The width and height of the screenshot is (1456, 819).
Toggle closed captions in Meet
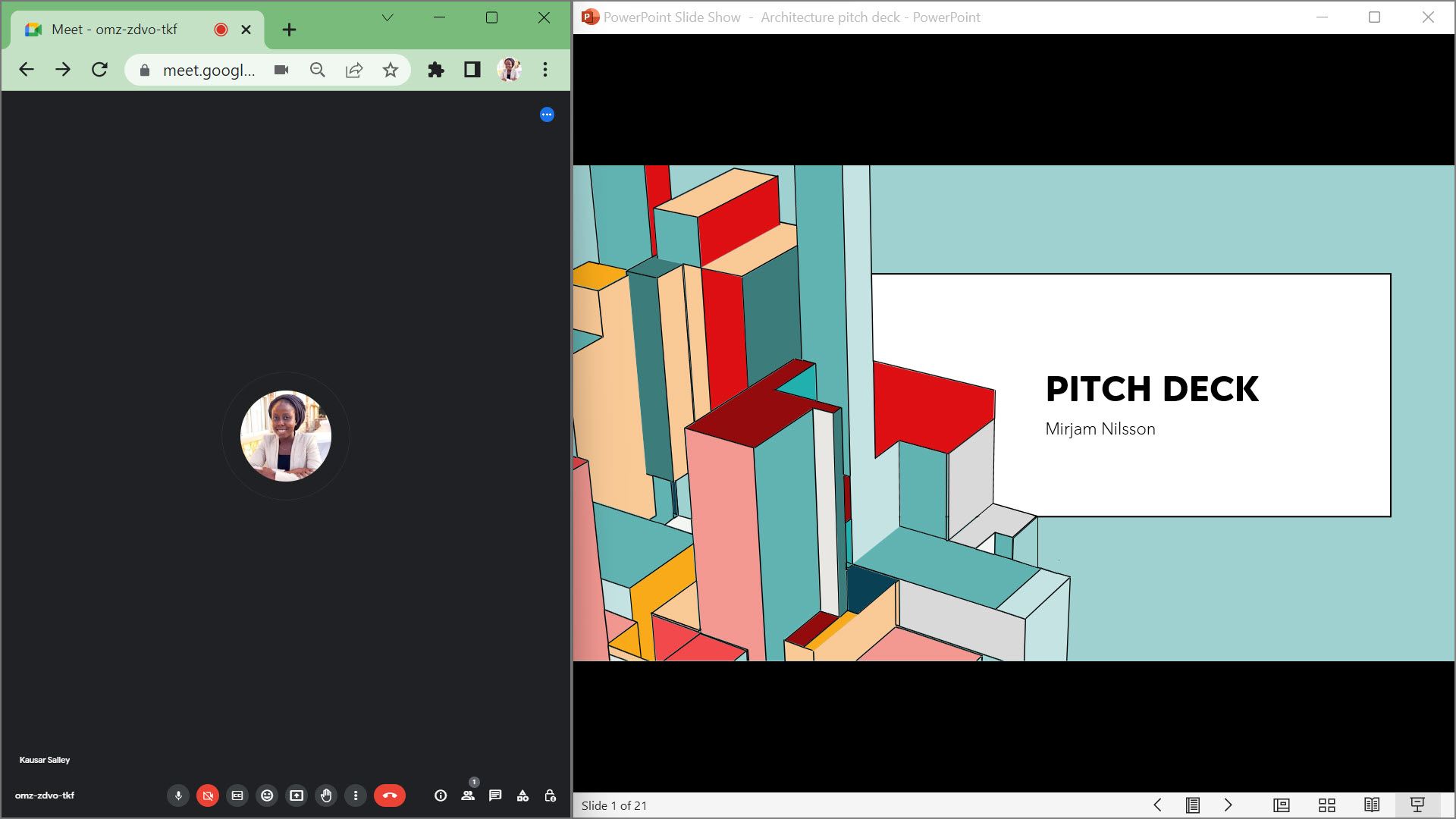pyautogui.click(x=237, y=795)
